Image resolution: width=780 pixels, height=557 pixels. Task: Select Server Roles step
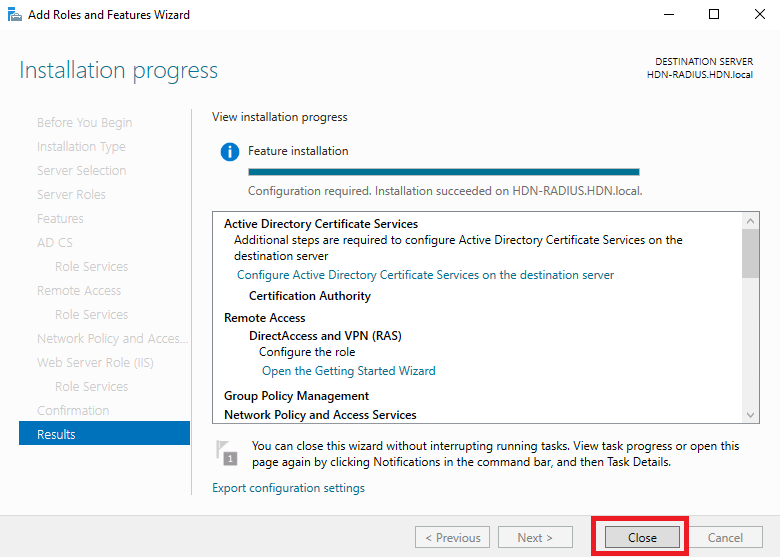point(71,194)
